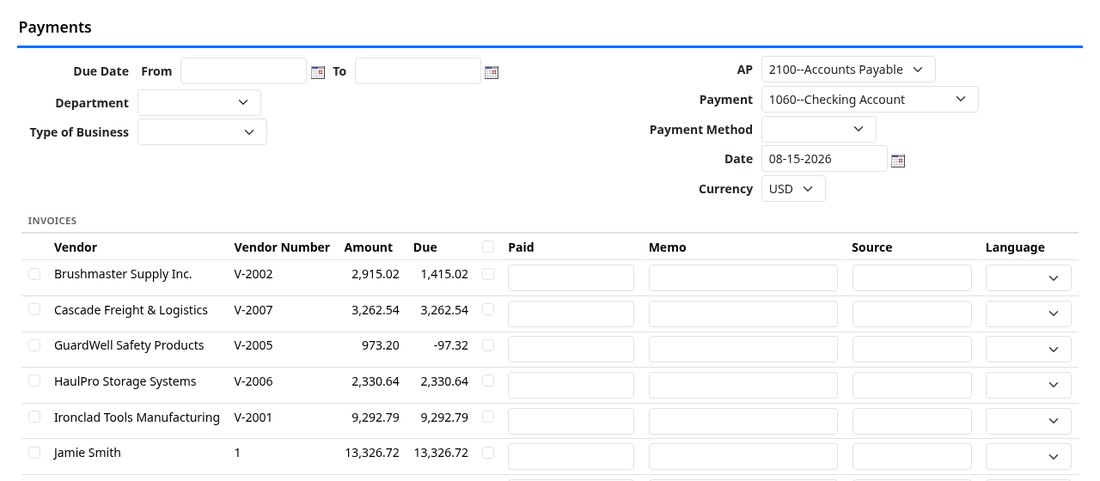1100x481 pixels.
Task: Click the amount 2,915.02
Action: [375, 274]
